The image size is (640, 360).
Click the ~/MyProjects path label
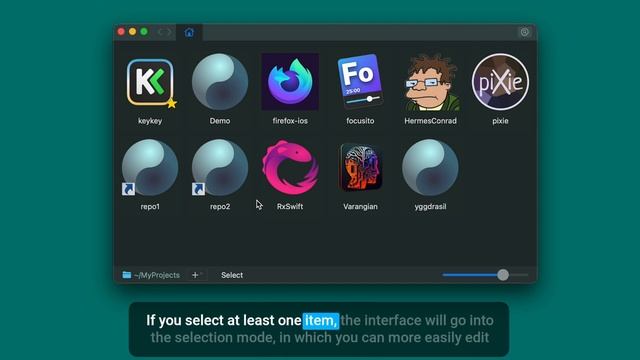pos(157,275)
